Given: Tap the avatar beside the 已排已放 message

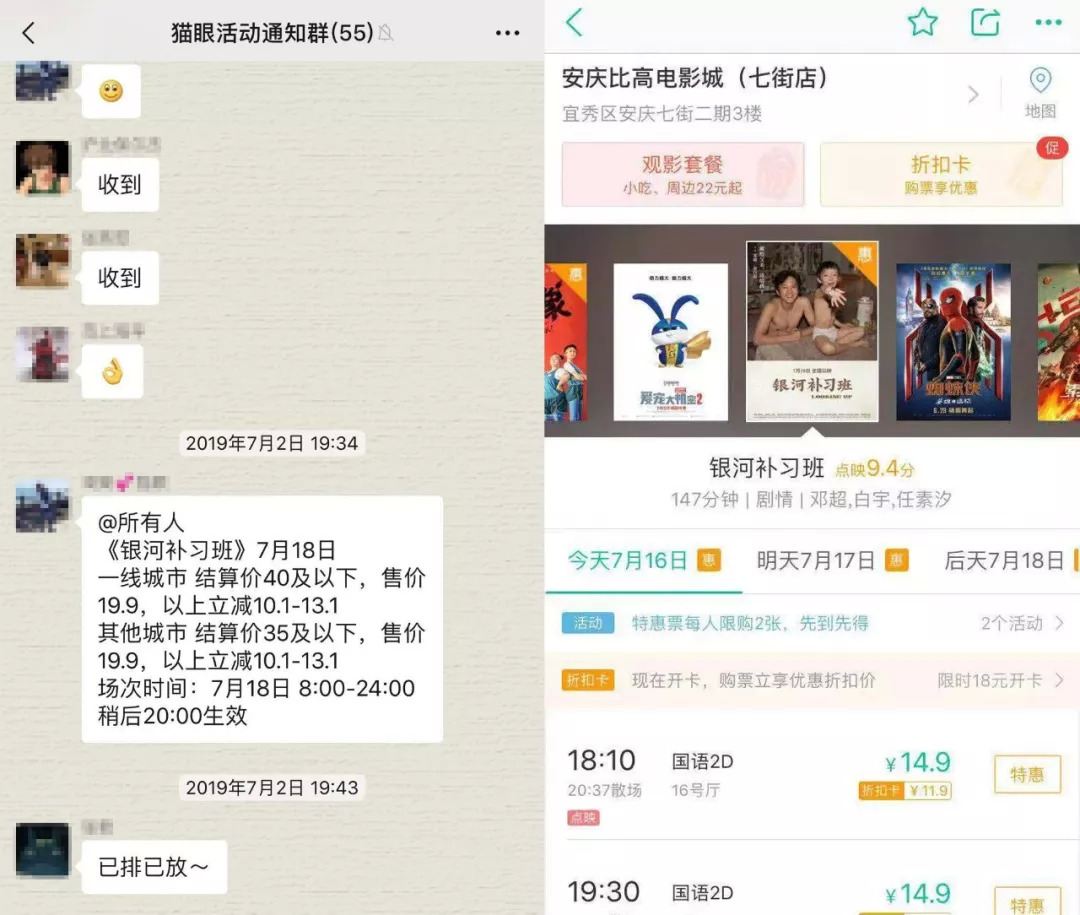Looking at the screenshot, I should (43, 850).
